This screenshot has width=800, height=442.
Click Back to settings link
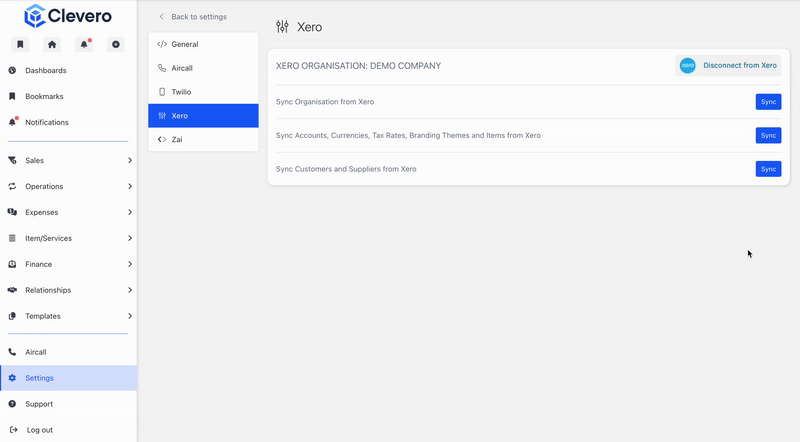193,17
